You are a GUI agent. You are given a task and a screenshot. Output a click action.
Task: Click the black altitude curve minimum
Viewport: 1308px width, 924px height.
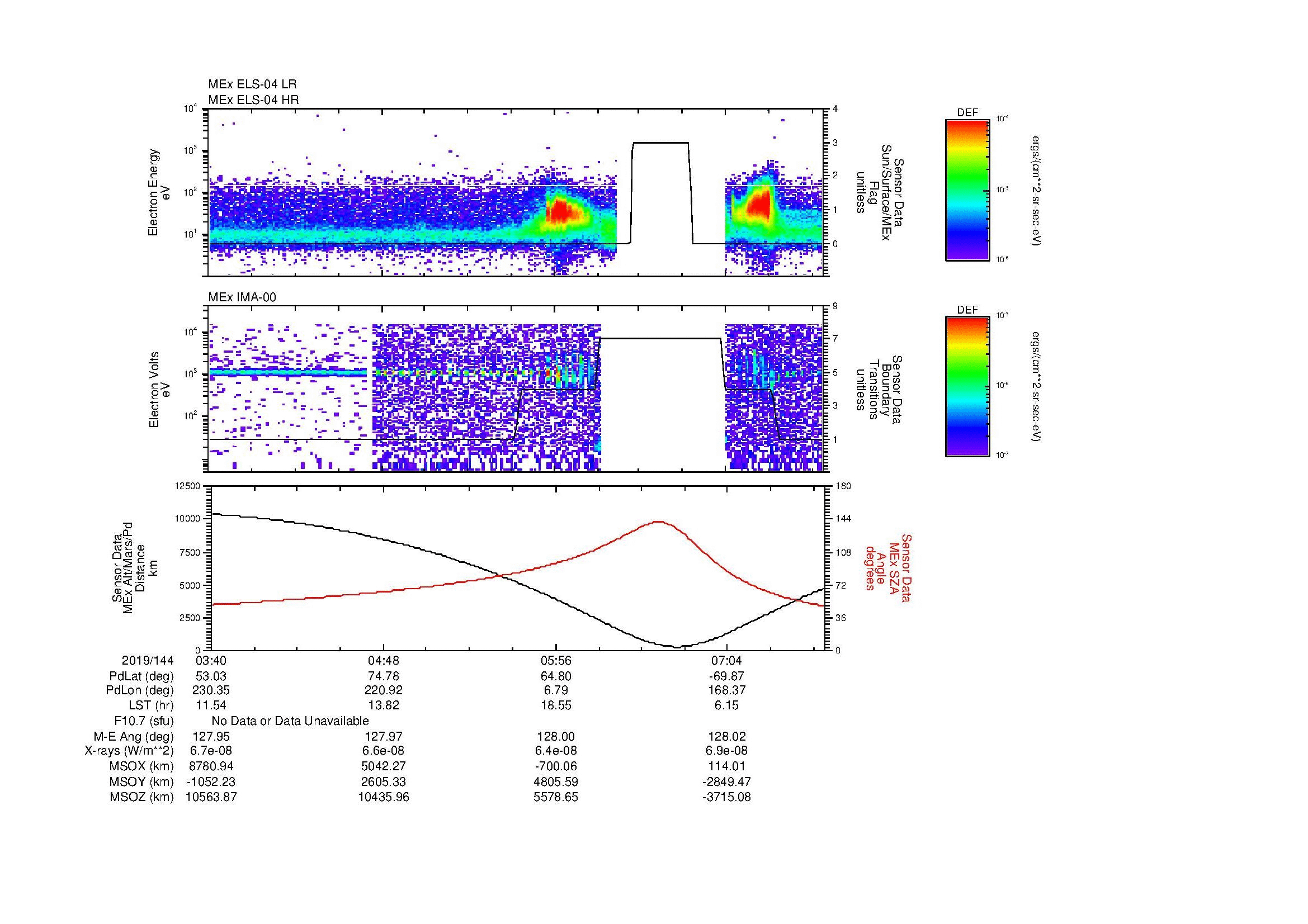[x=676, y=647]
